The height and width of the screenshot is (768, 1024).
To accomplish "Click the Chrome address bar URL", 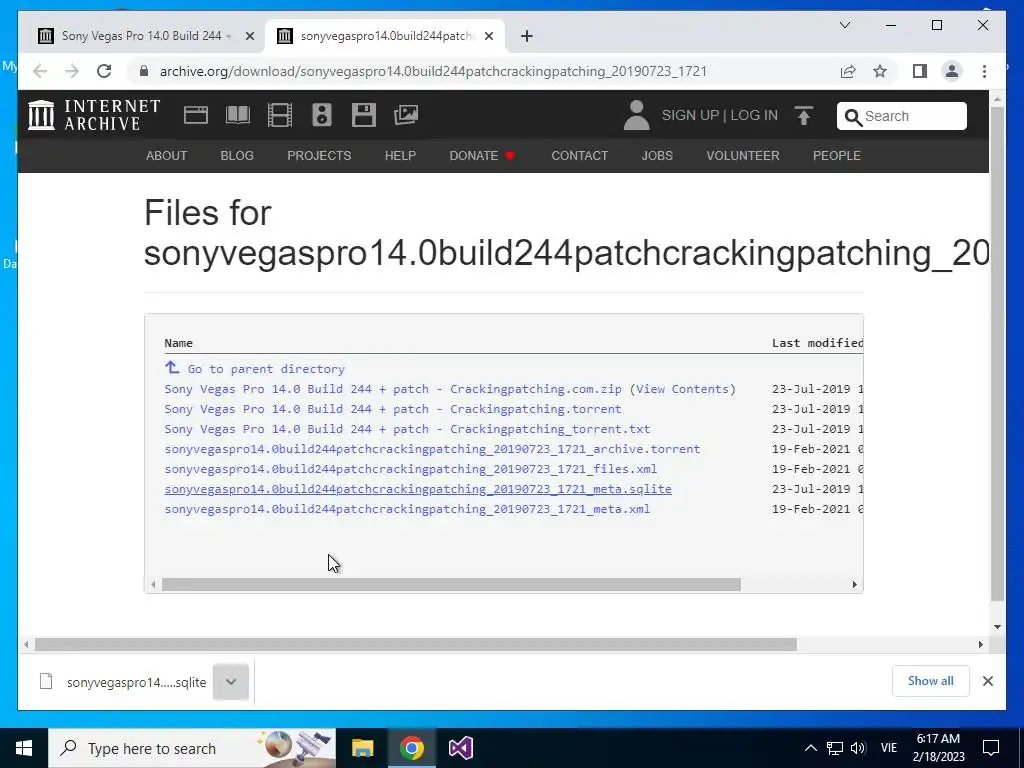I will 433,71.
